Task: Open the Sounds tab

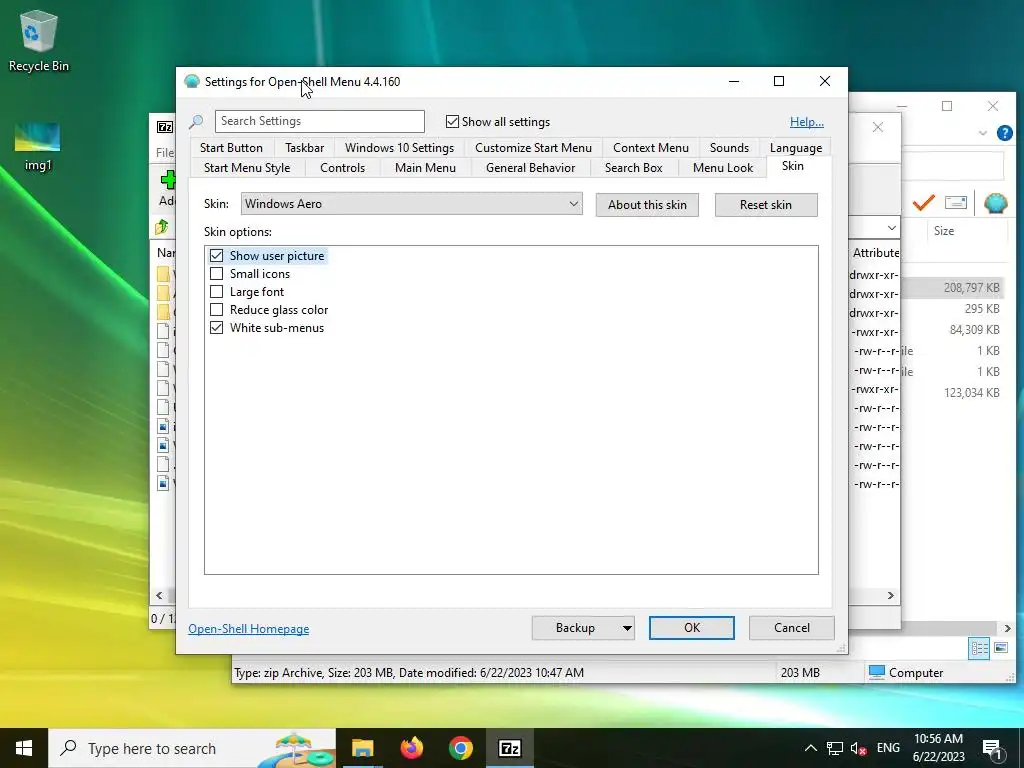Action: tap(729, 148)
